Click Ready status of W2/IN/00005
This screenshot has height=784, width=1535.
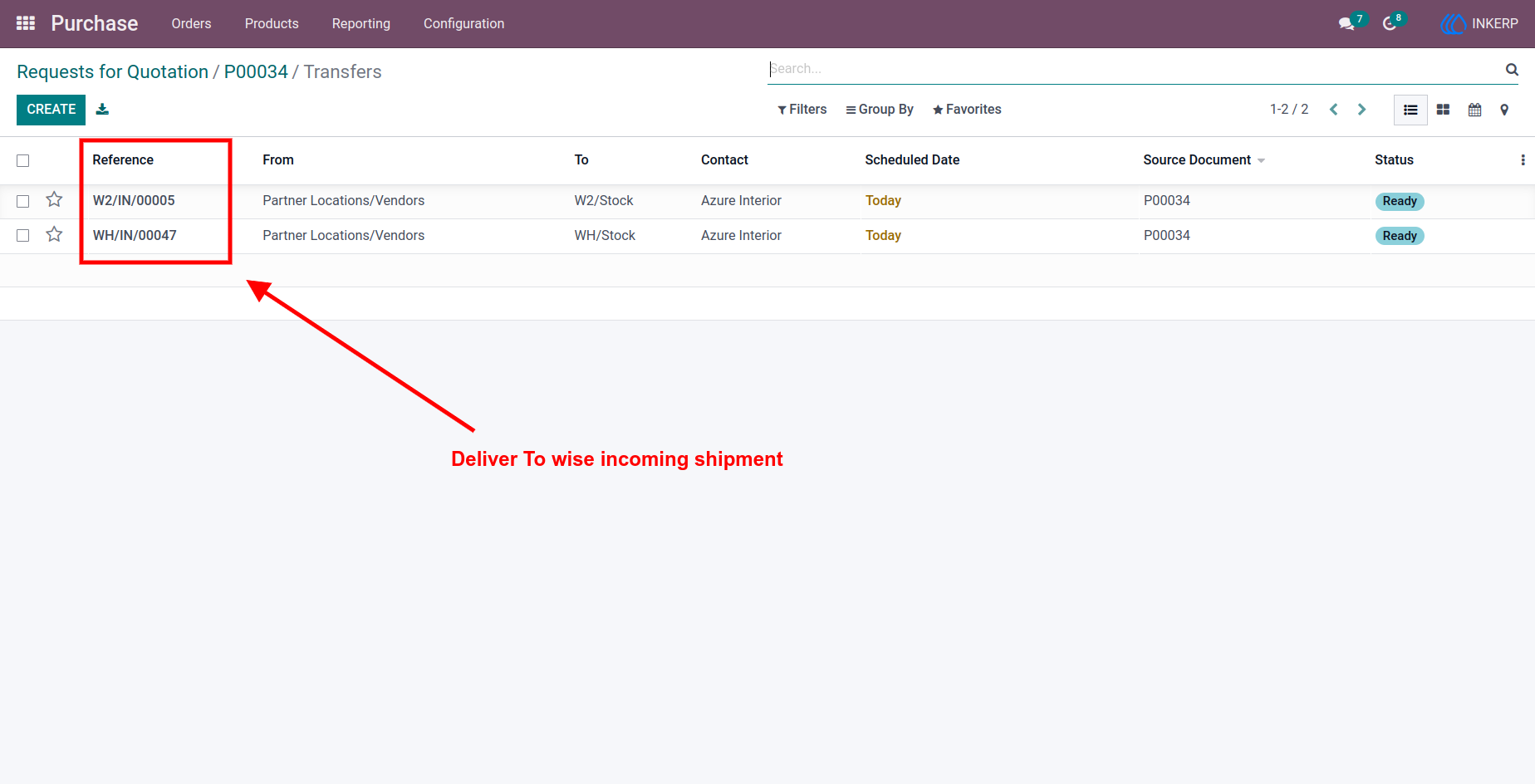[x=1400, y=201]
